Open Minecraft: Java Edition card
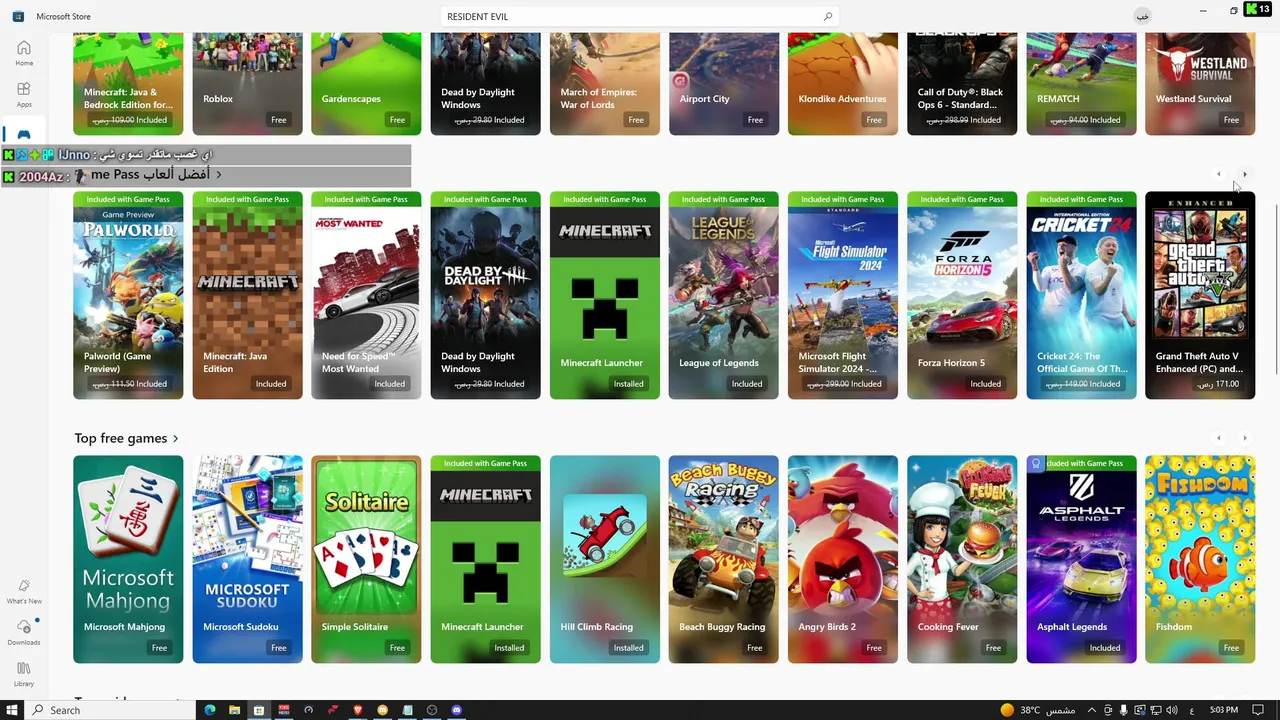This screenshot has height=720, width=1280. 247,295
